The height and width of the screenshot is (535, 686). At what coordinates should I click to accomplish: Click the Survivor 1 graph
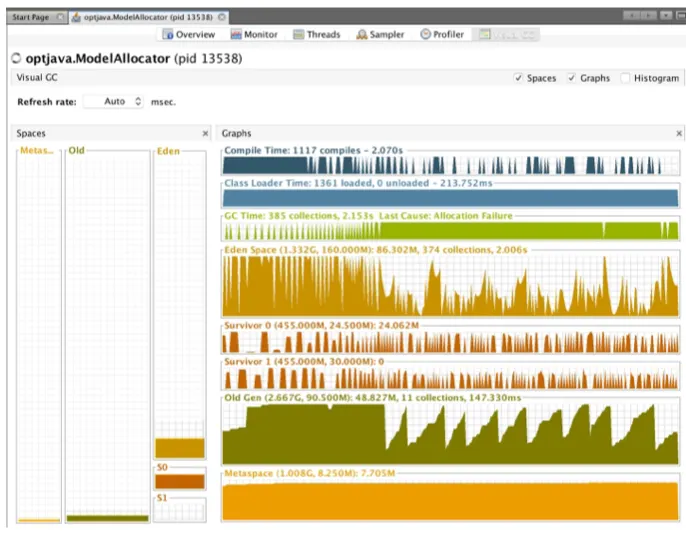451,378
